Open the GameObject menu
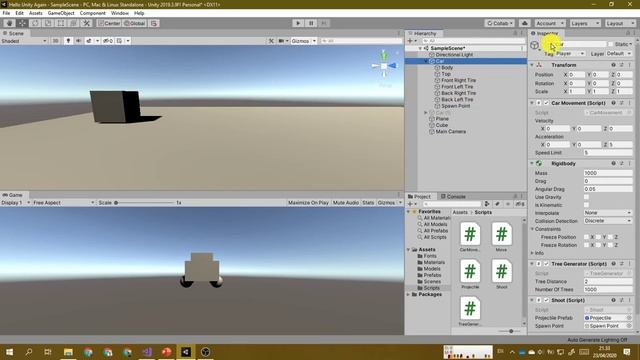Image resolution: width=640 pixels, height=360 pixels. pyautogui.click(x=61, y=13)
